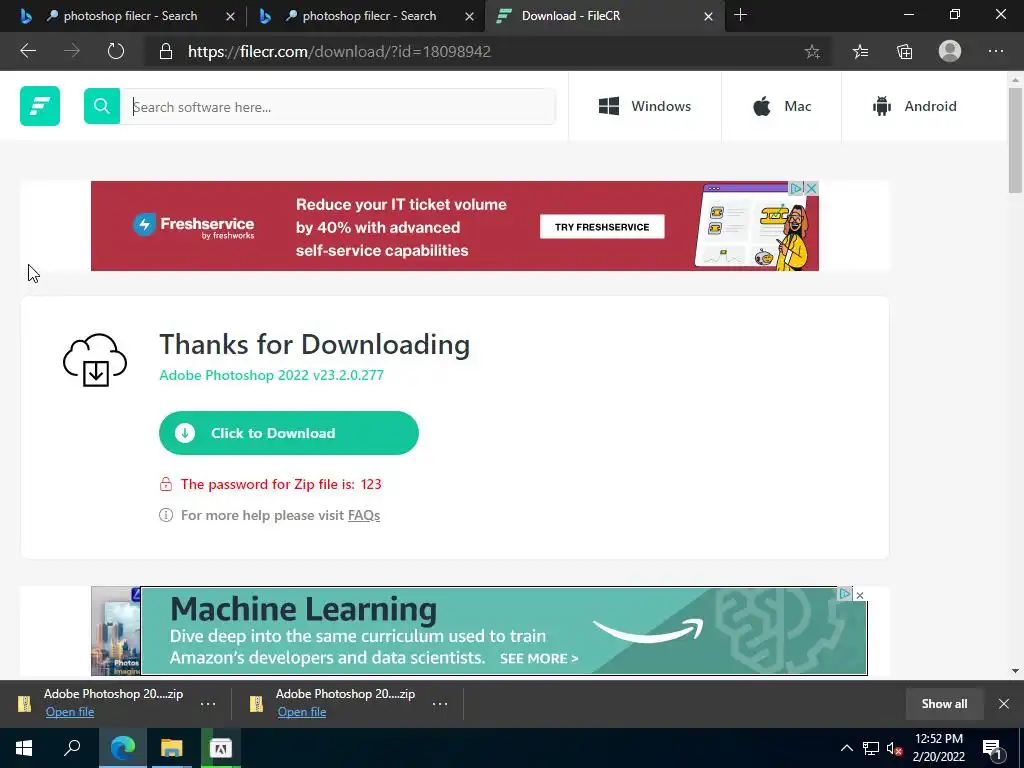Open options for second downloaded zip
This screenshot has height=768, width=1024.
[440, 704]
